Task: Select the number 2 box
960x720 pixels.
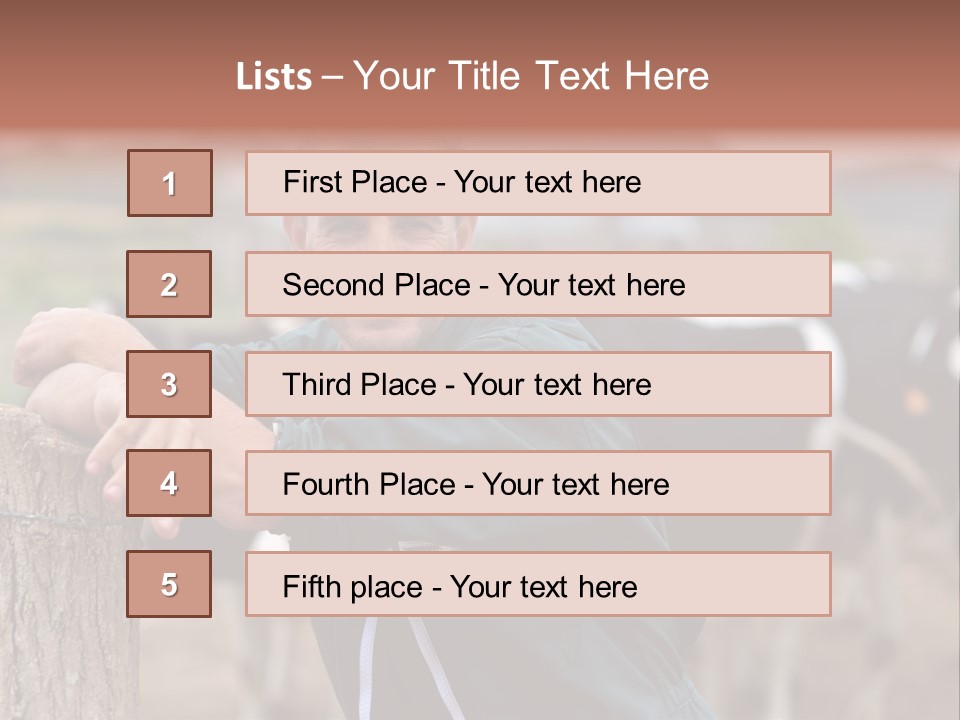Action: (169, 284)
